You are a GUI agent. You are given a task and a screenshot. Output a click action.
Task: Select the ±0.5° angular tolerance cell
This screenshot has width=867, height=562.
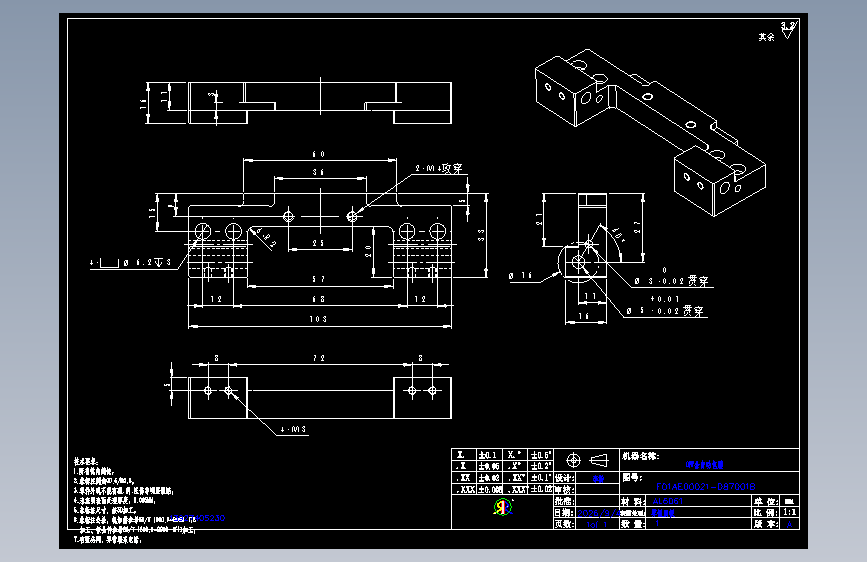point(541,455)
